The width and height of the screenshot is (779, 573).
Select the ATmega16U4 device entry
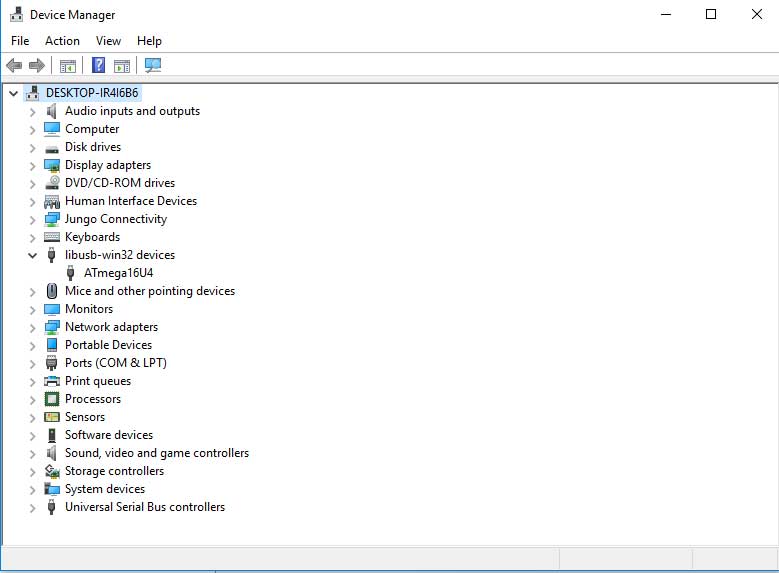pyautogui.click(x=118, y=273)
